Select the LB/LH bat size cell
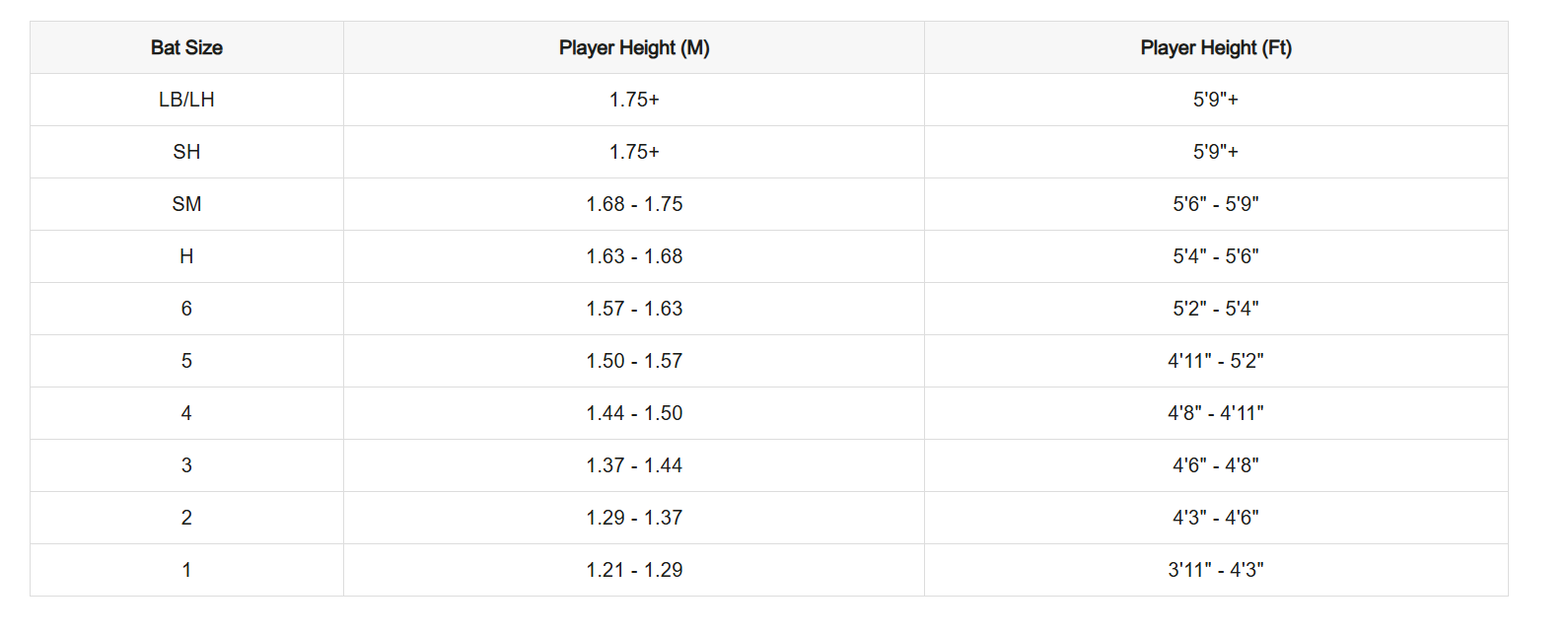 [x=186, y=100]
